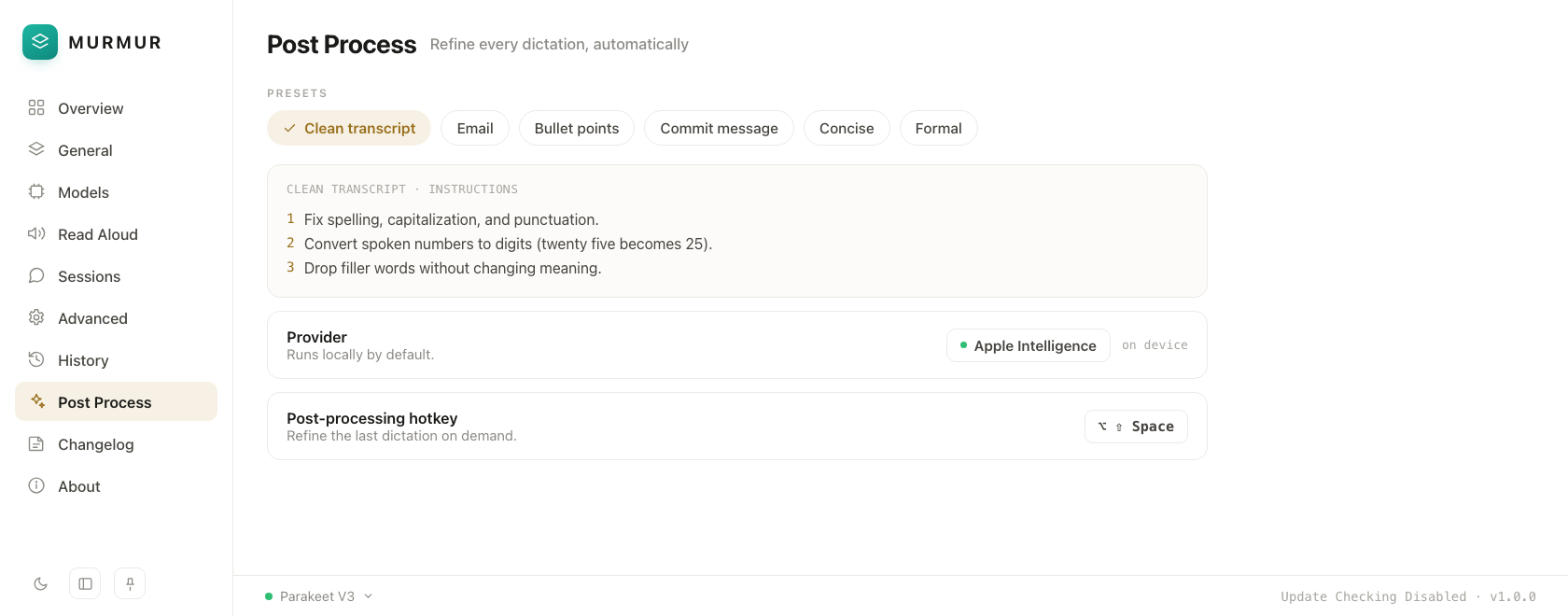Open Overview via grid icon

point(36,107)
